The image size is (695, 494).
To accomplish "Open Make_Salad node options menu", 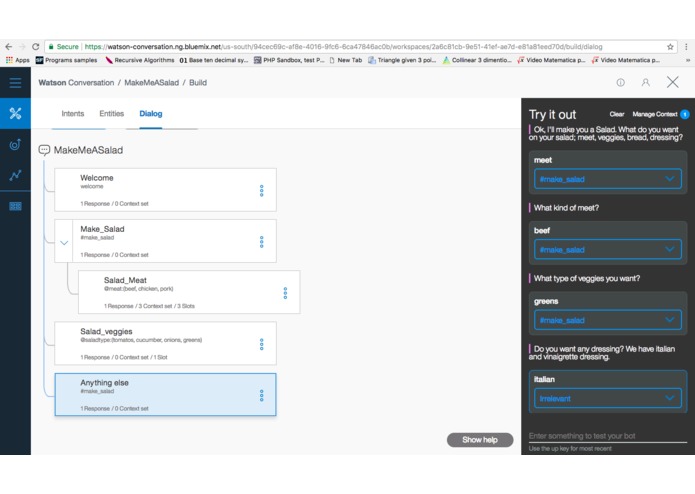I will pyautogui.click(x=262, y=241).
